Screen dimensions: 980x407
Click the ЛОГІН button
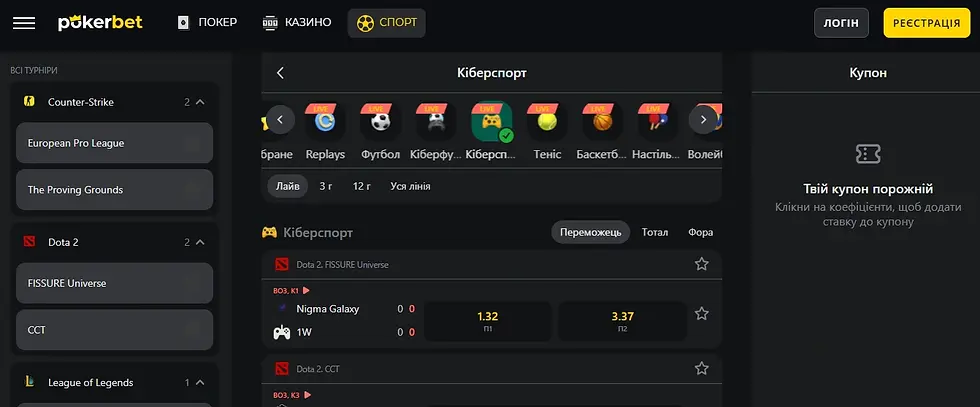tap(841, 23)
